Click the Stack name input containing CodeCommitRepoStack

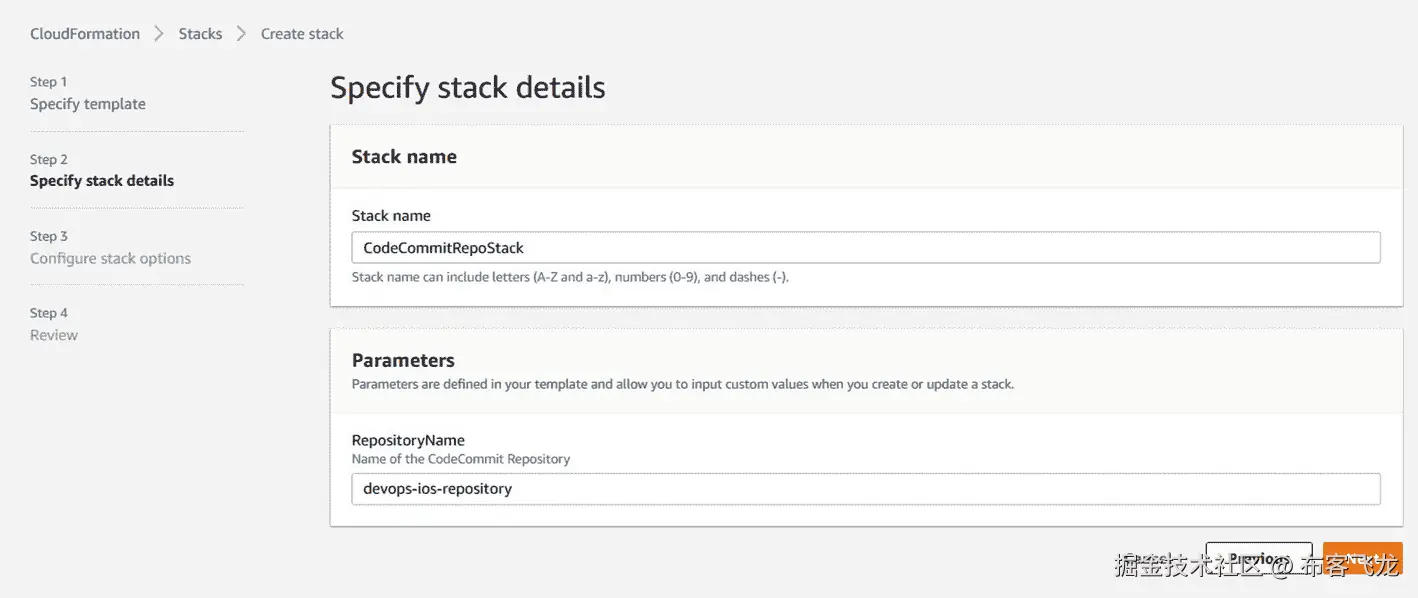pyautogui.click(x=865, y=248)
